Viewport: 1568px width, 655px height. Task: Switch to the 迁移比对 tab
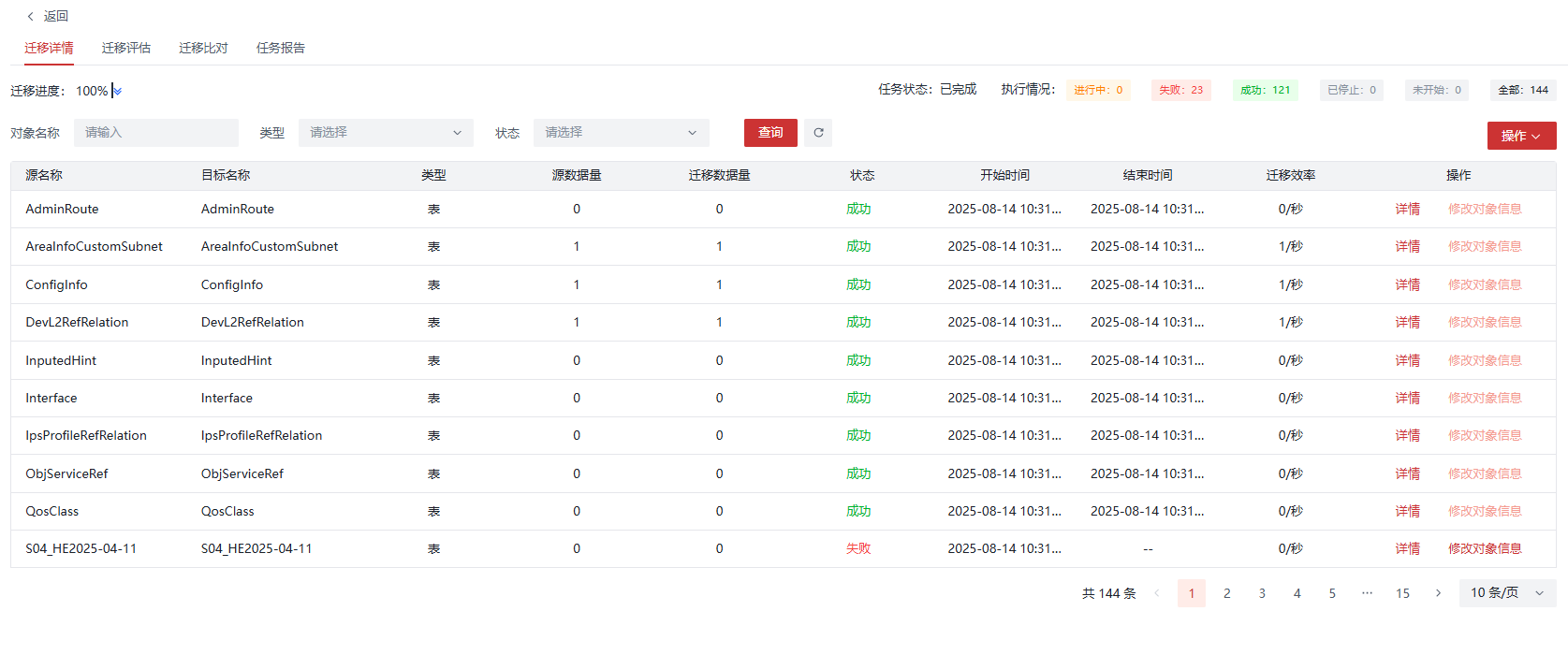tap(203, 48)
